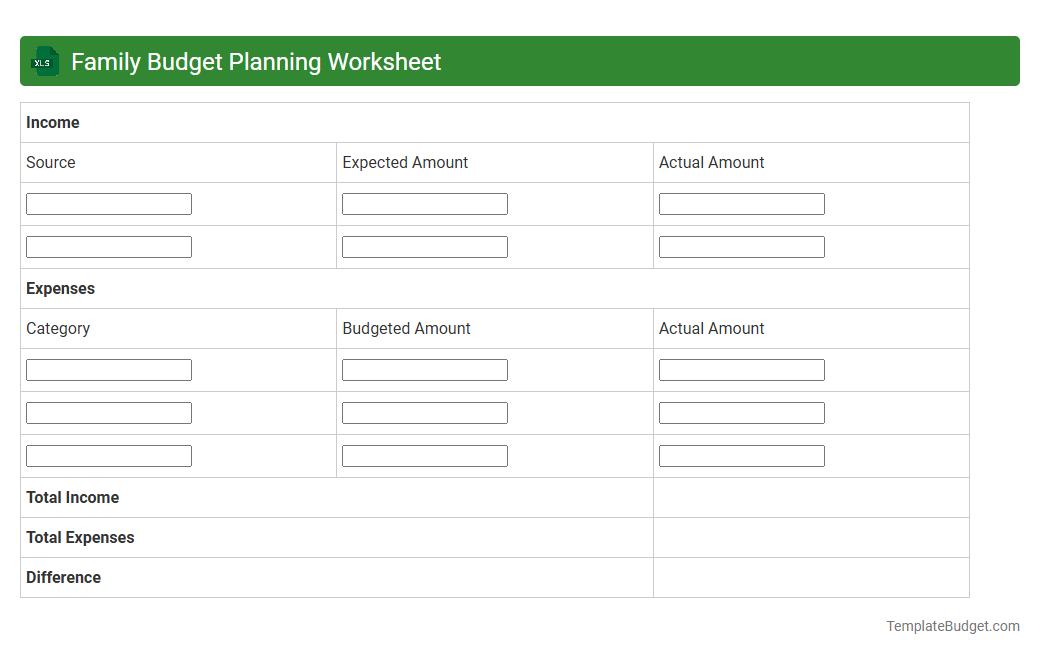Select the first income Source input field
This screenshot has width=1040, height=655.
click(108, 203)
